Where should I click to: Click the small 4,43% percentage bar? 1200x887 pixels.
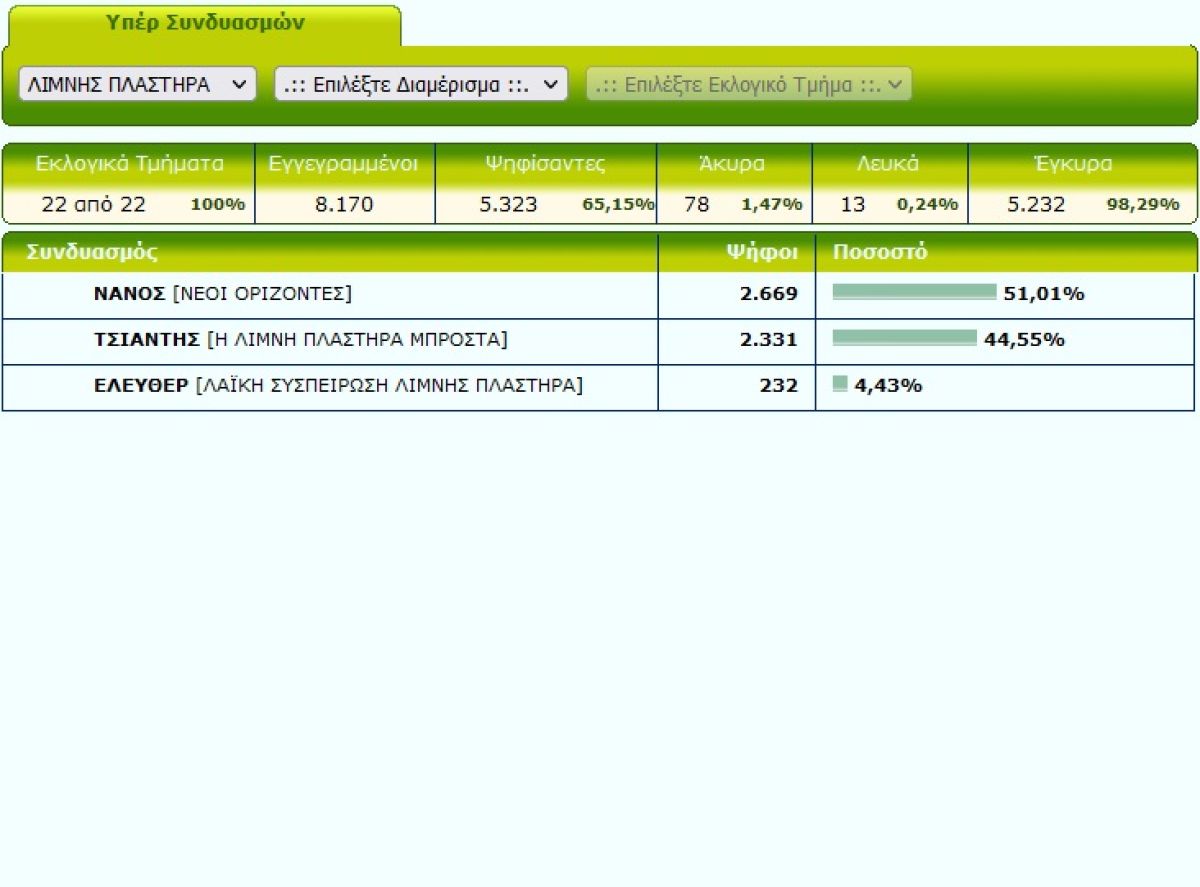(840, 384)
